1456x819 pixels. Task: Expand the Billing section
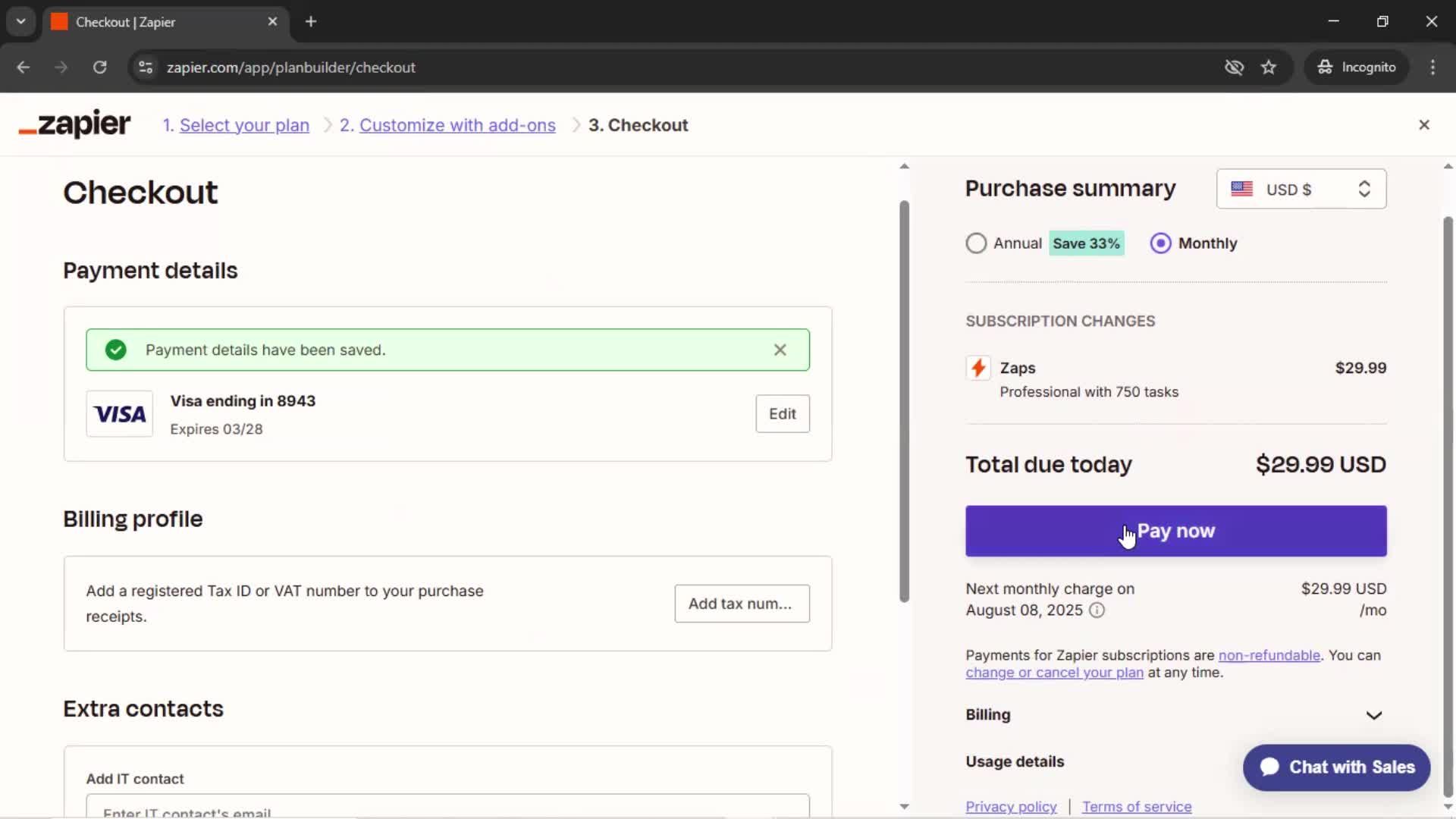point(1175,715)
